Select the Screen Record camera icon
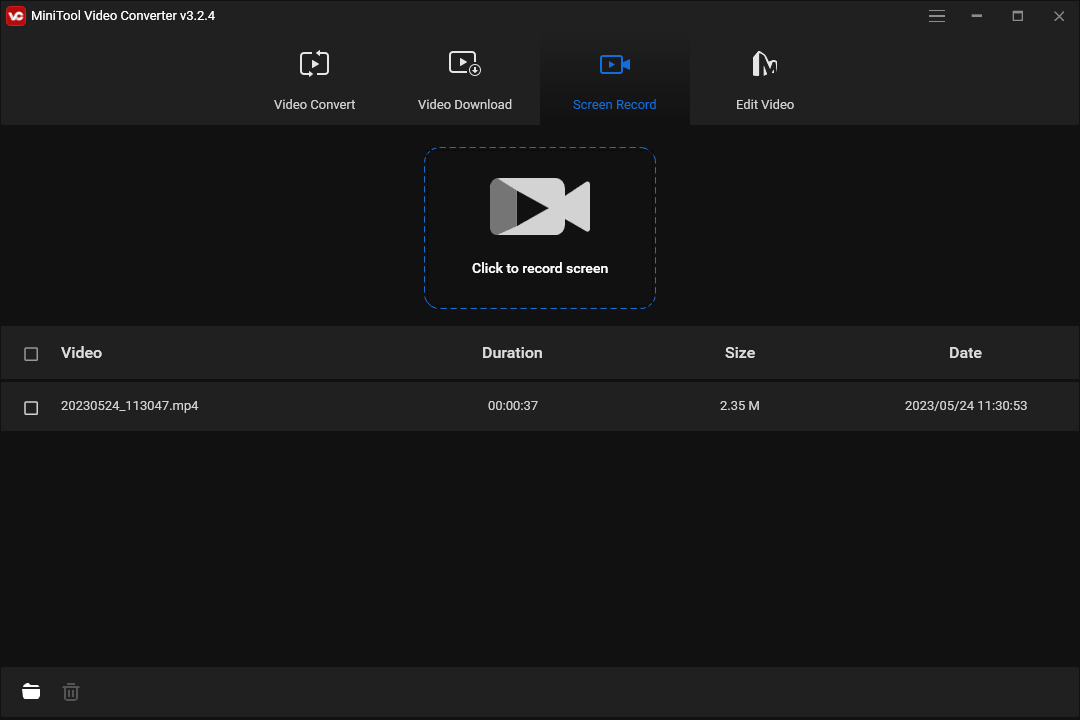The width and height of the screenshot is (1080, 720). point(614,62)
